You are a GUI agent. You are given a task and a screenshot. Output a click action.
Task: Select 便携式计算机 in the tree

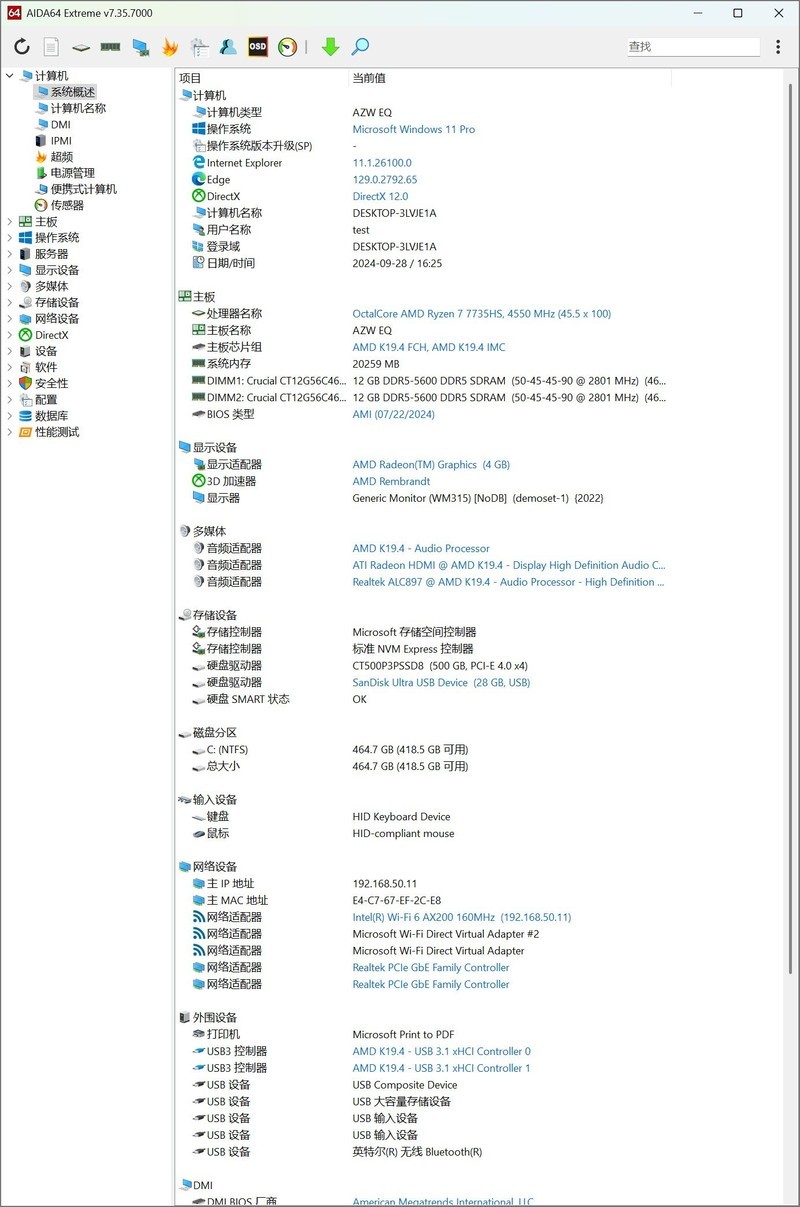[84, 189]
